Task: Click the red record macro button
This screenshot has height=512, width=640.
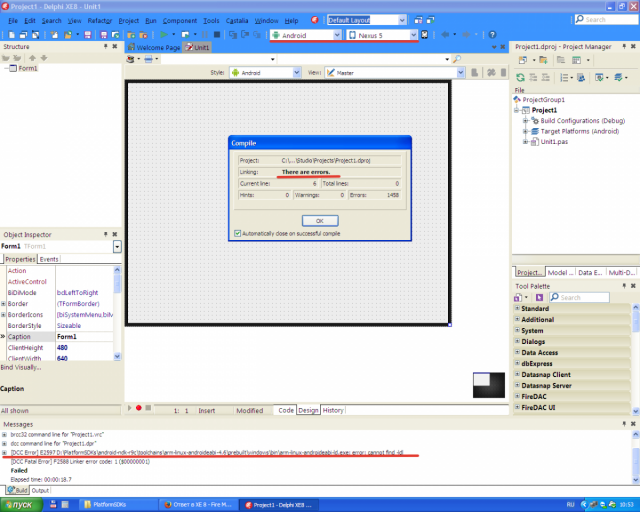Action: click(x=139, y=408)
